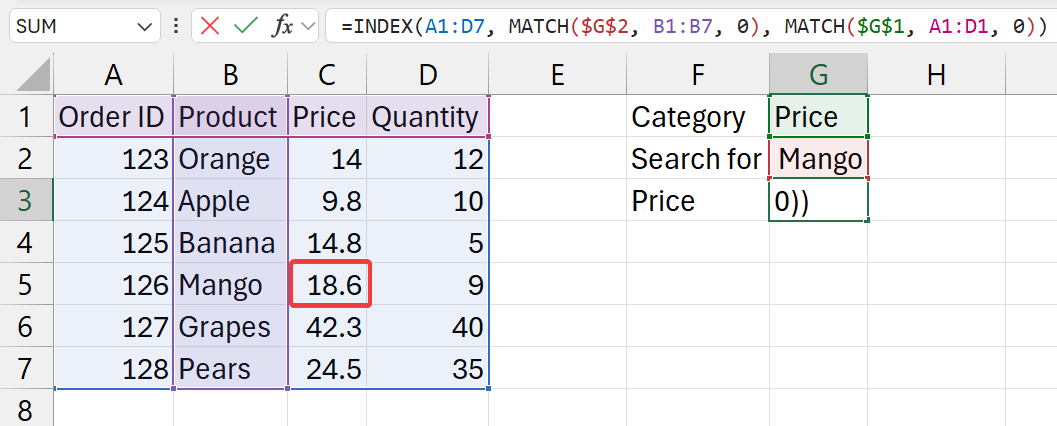Click the Mango cell in column G
1057x426 pixels.
[x=819, y=159]
